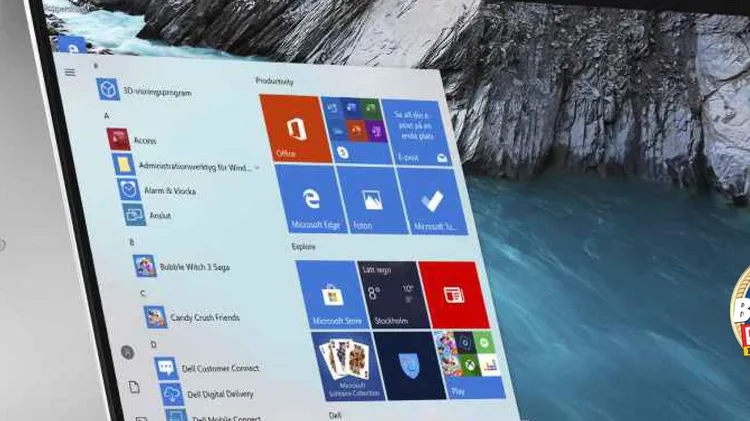Click the letter B heading in app list

[132, 243]
